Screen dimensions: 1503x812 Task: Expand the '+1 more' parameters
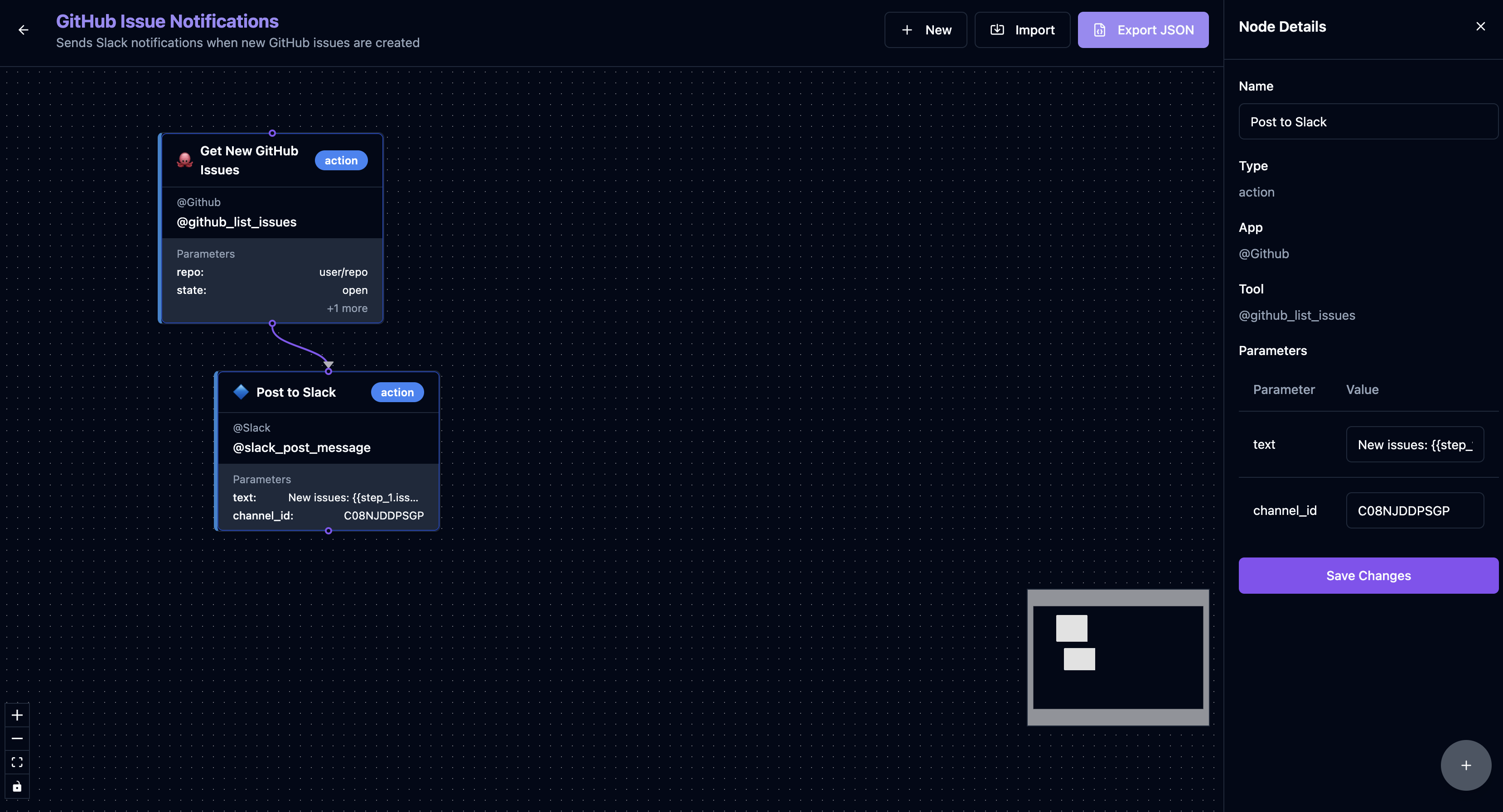coord(347,308)
